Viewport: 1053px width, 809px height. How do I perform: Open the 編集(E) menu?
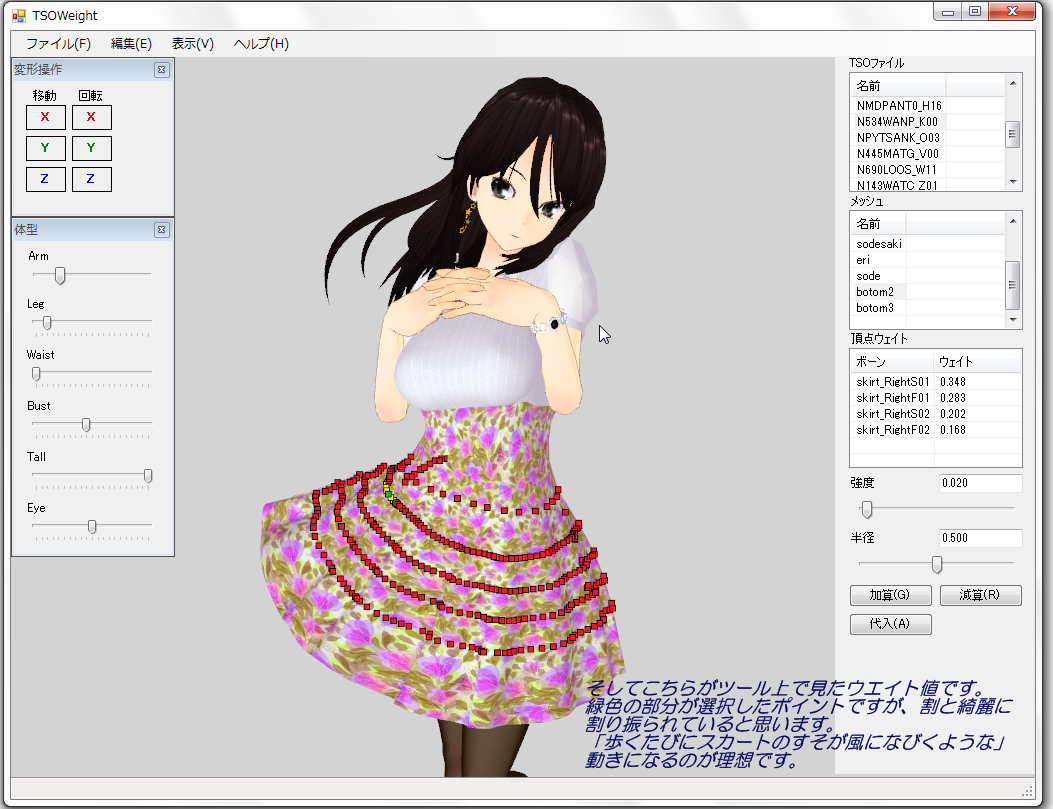131,44
